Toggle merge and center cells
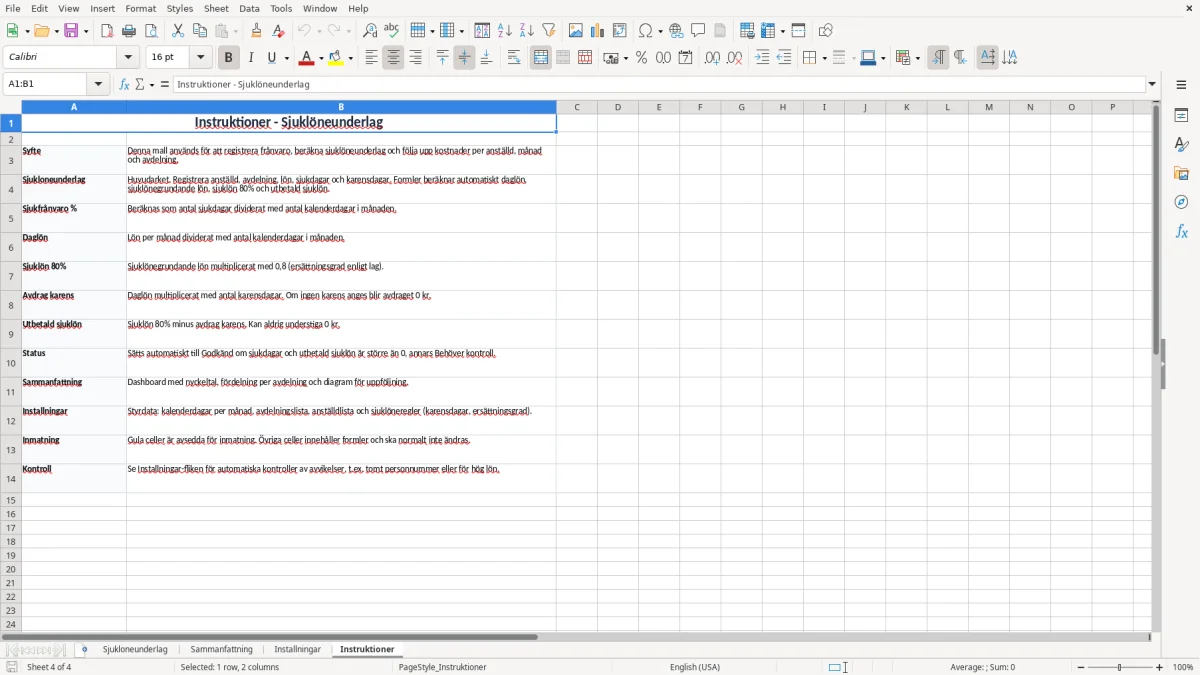The height and width of the screenshot is (675, 1200). 541,58
